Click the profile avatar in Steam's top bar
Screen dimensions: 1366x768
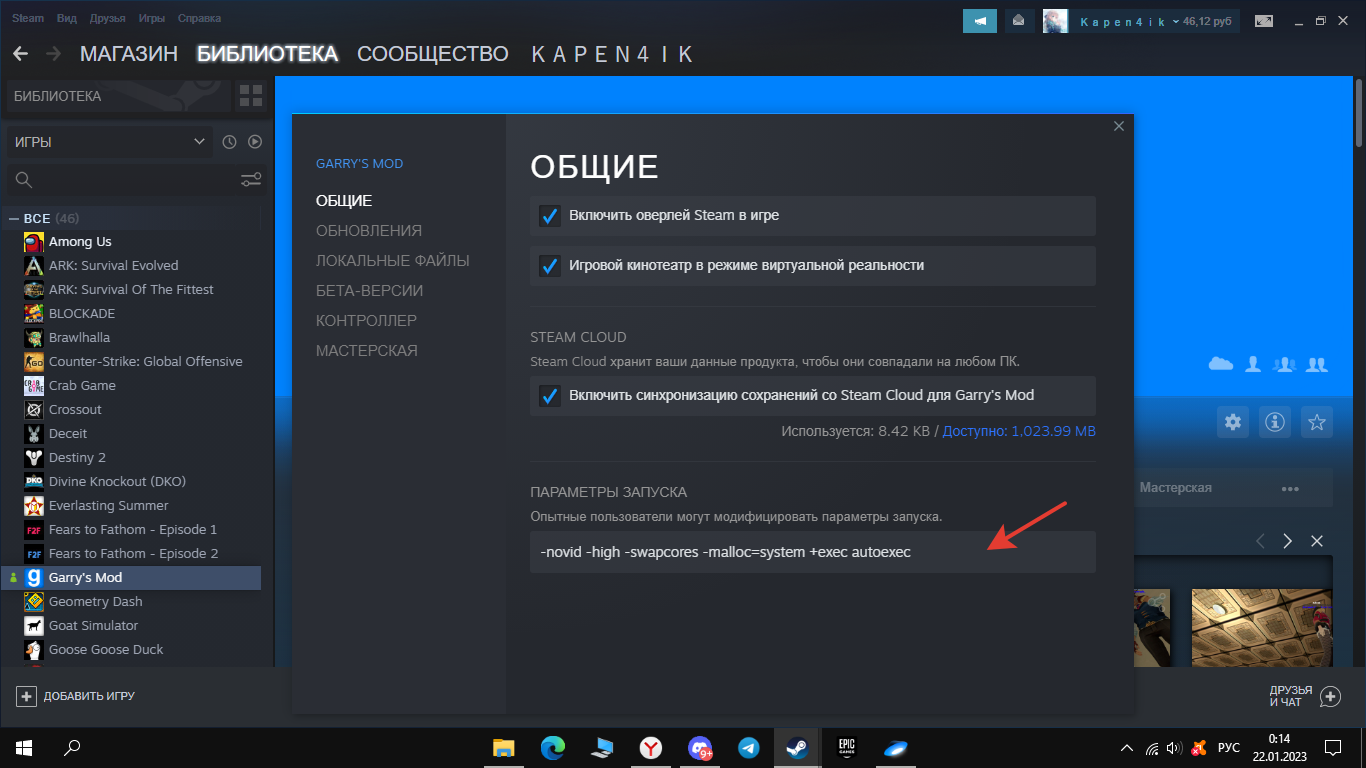coord(1055,21)
